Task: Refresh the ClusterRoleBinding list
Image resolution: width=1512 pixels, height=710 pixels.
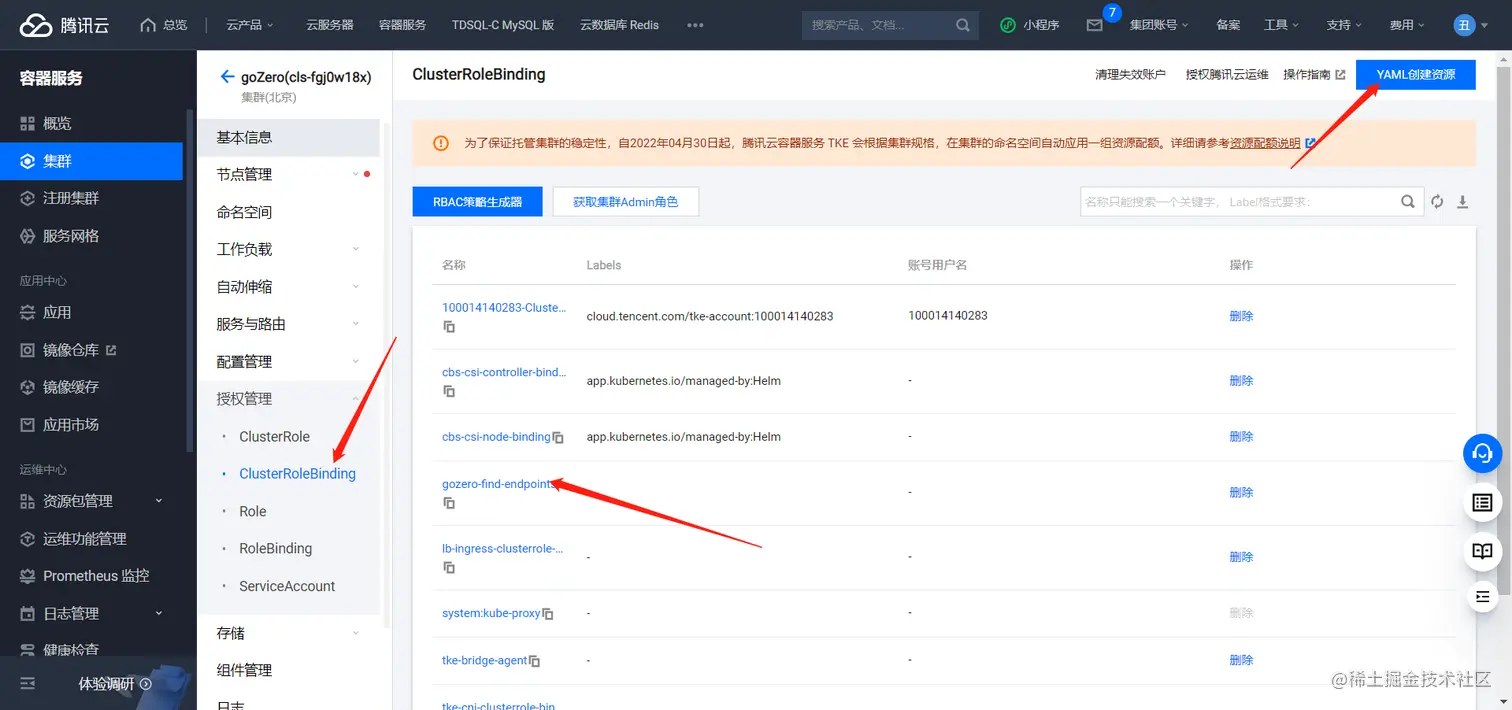Action: pyautogui.click(x=1437, y=202)
